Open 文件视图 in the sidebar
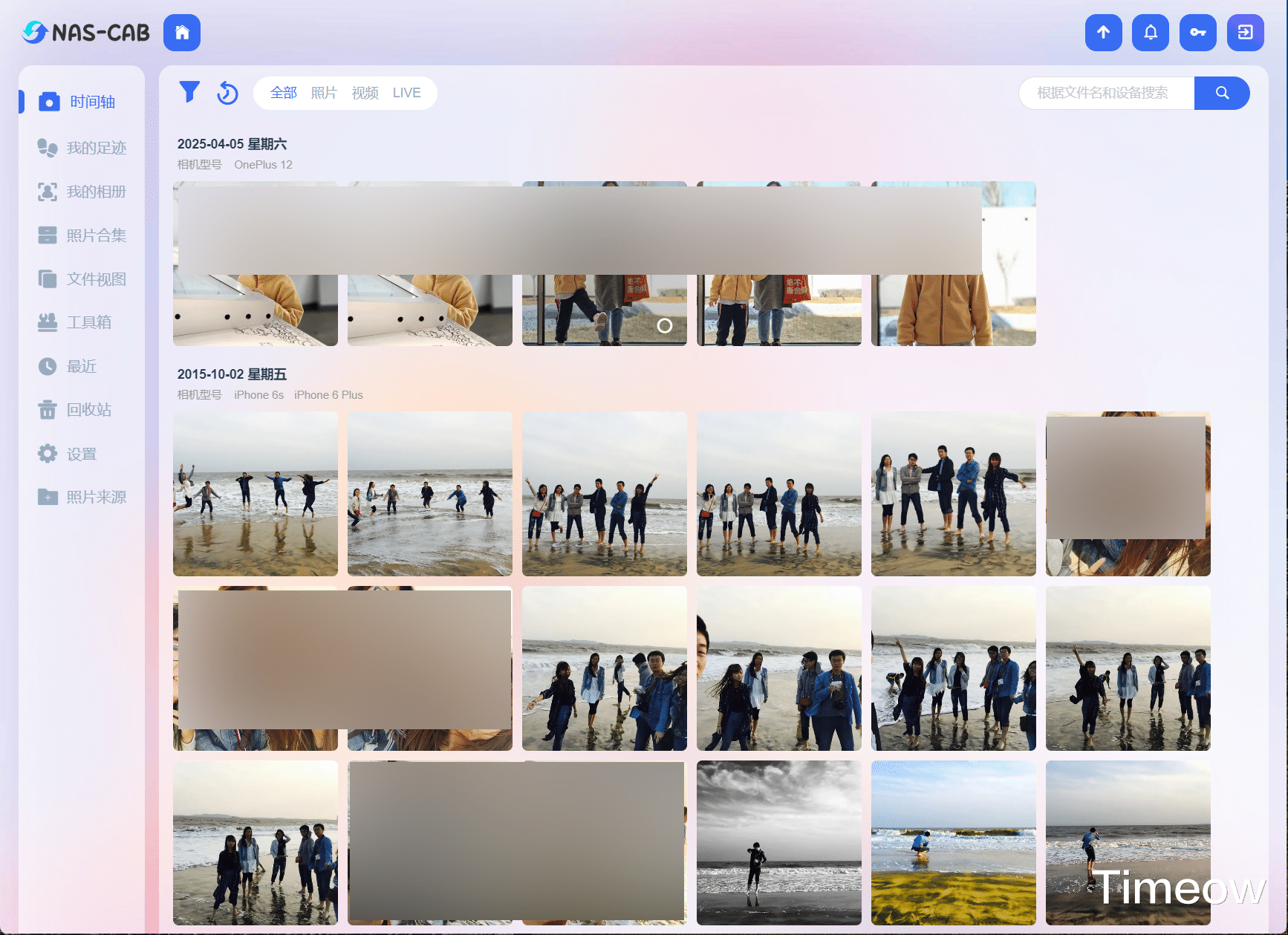 coord(82,279)
